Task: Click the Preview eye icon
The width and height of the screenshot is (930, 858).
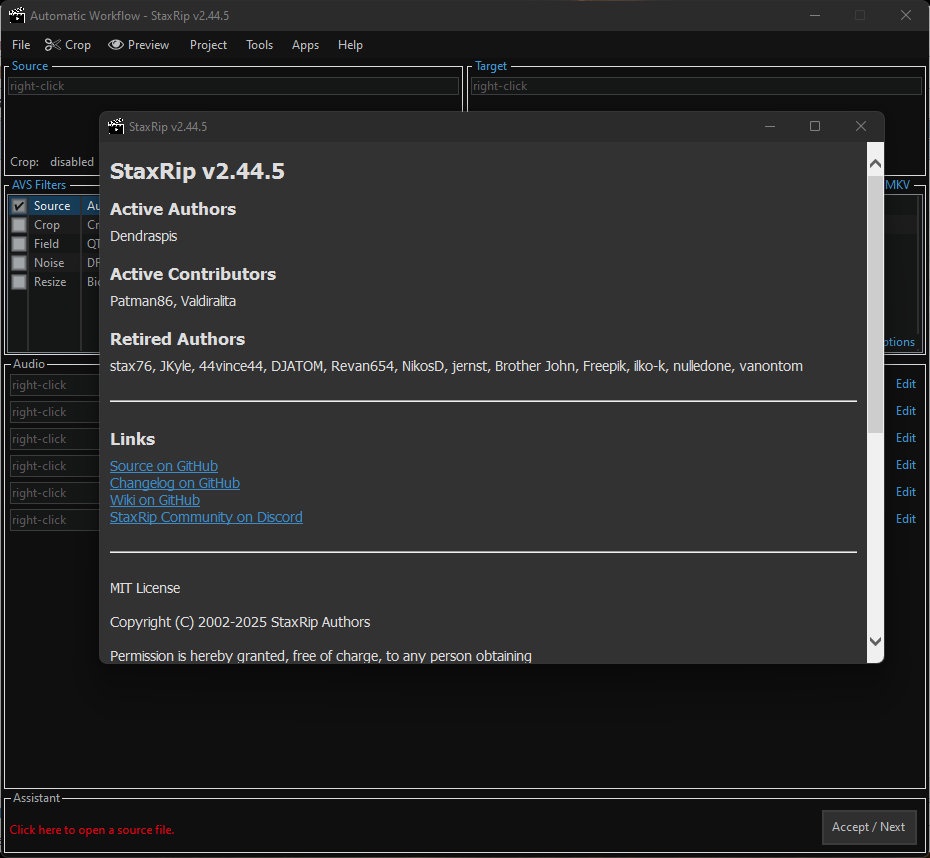Action: (116, 45)
